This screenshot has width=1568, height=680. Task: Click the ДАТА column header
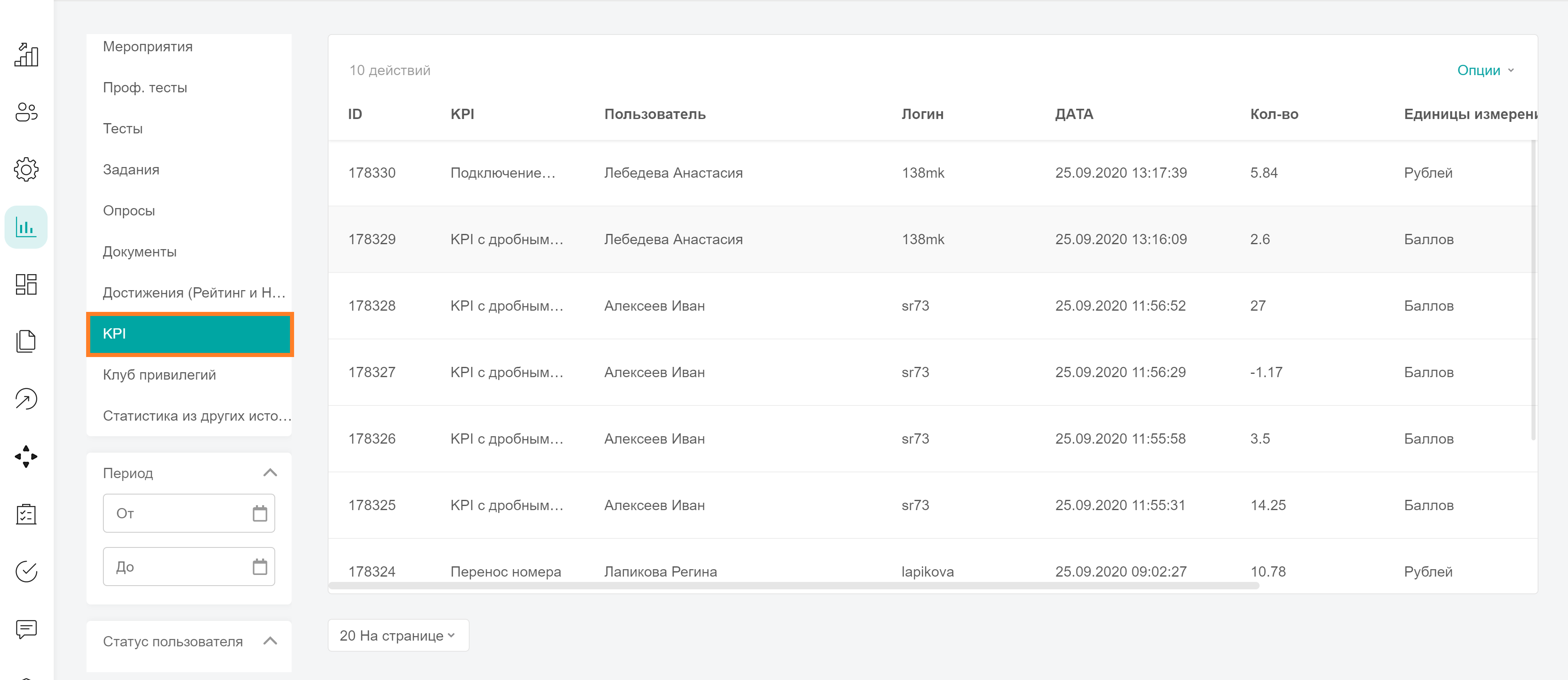[1074, 114]
